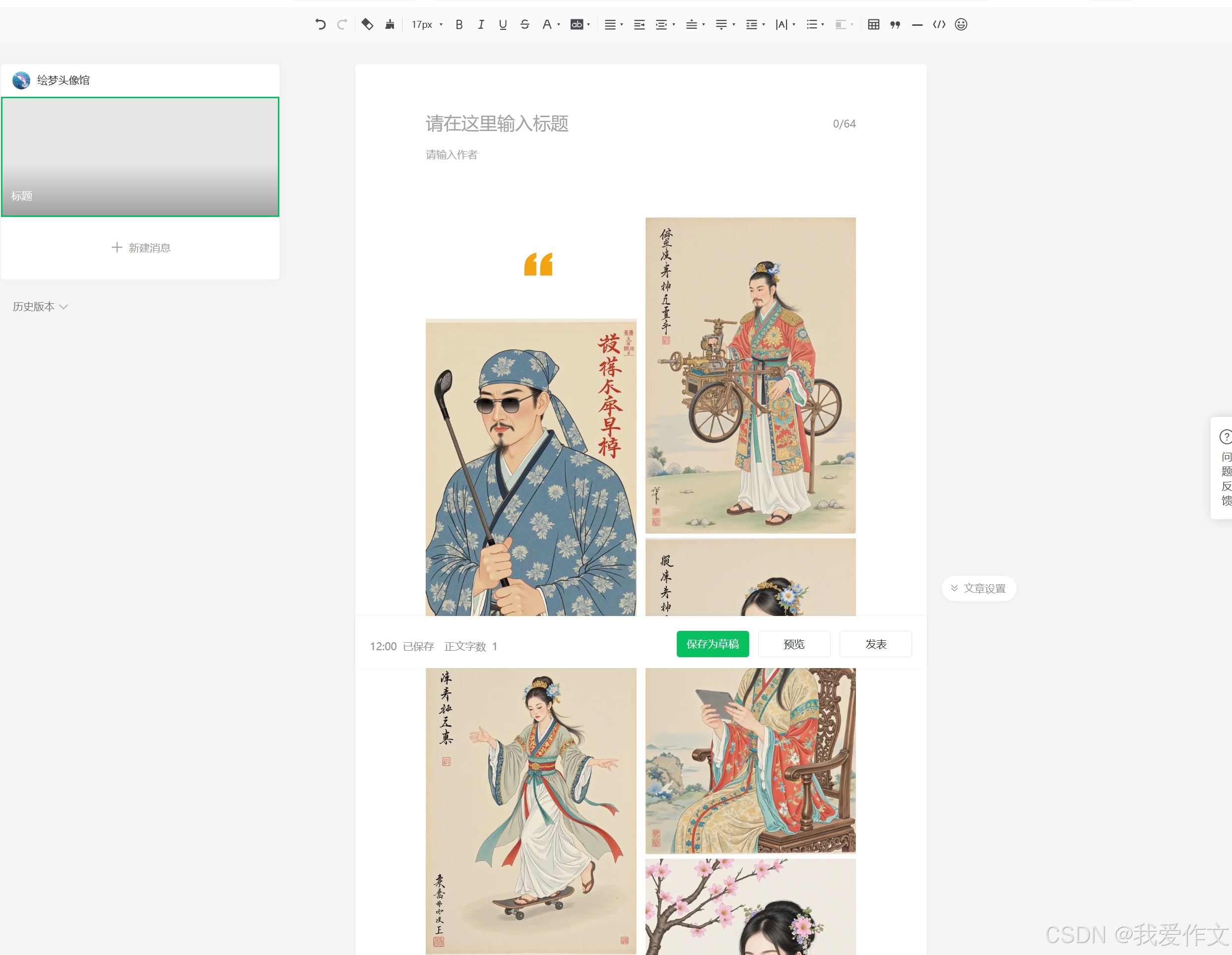This screenshot has width=1232, height=955.
Task: Click the spacing before paragraph icon
Action: coord(691,24)
